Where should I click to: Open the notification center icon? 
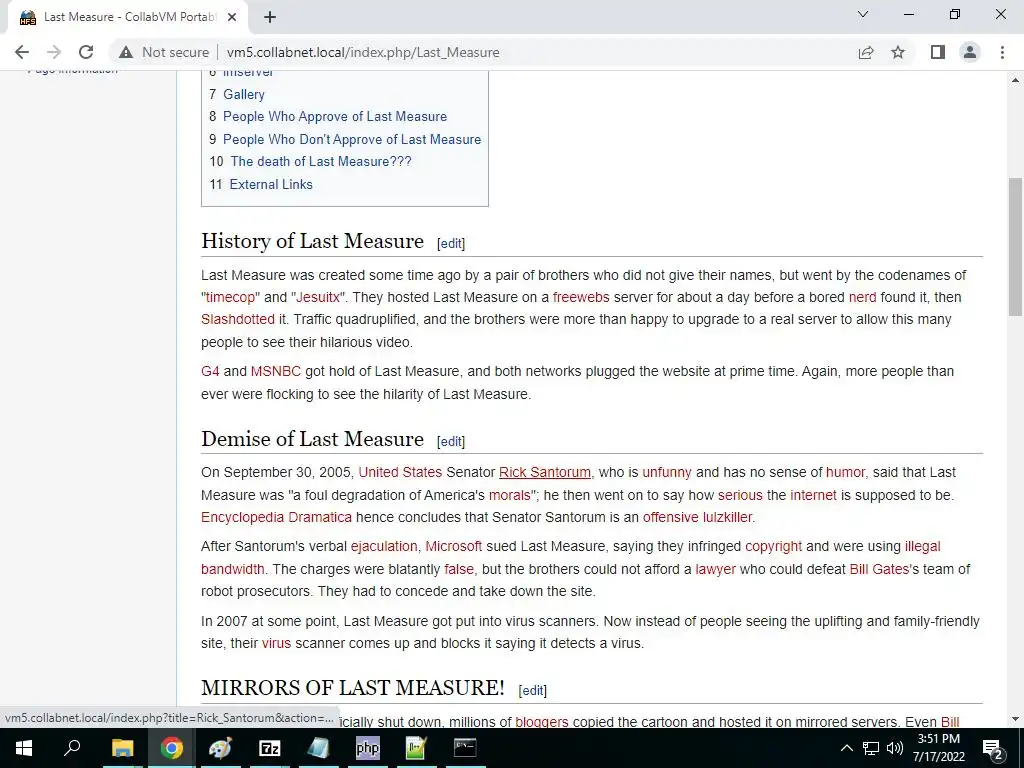993,748
